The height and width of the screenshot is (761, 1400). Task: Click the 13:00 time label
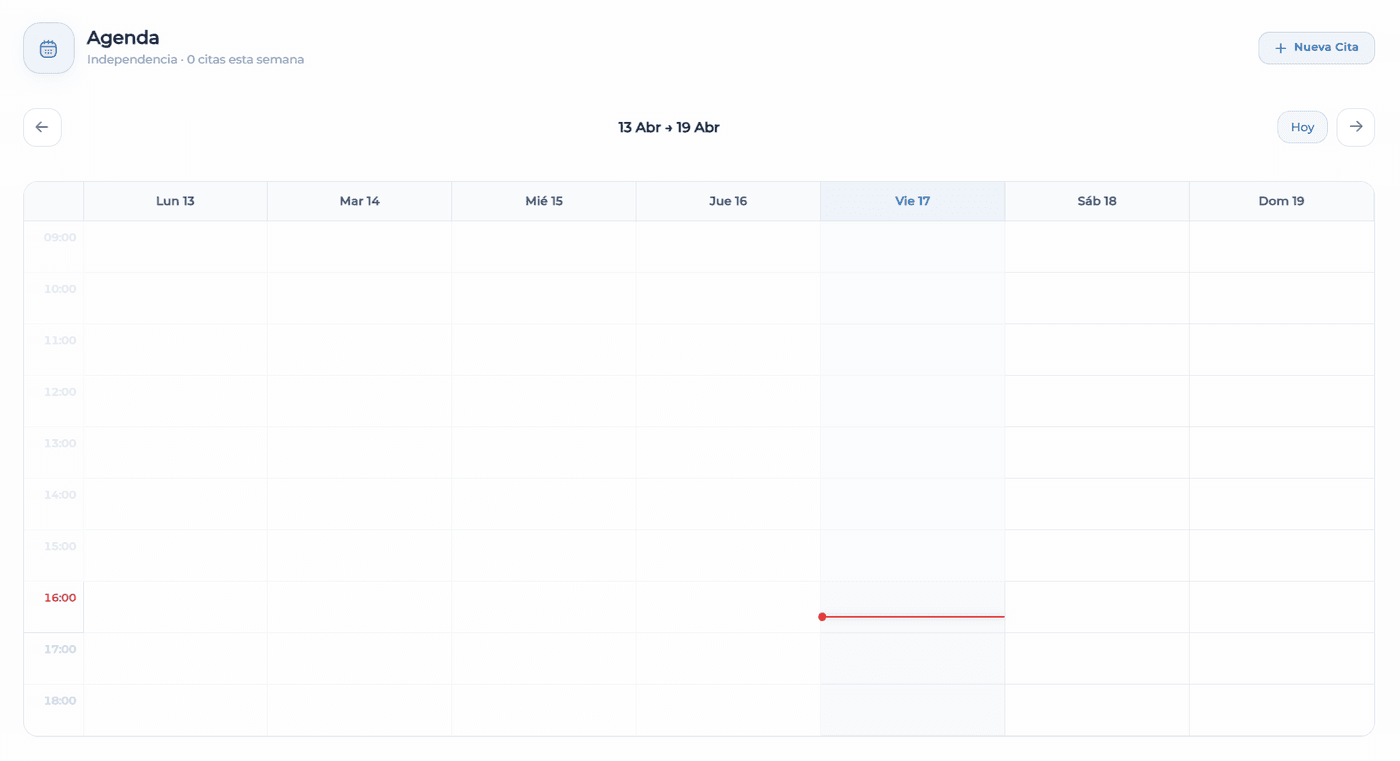[60, 444]
